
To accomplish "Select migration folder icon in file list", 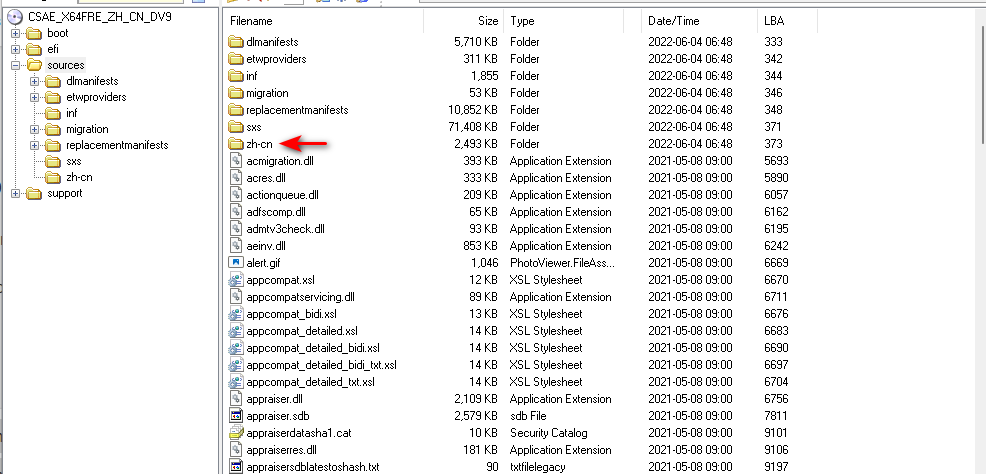I will tap(236, 93).
